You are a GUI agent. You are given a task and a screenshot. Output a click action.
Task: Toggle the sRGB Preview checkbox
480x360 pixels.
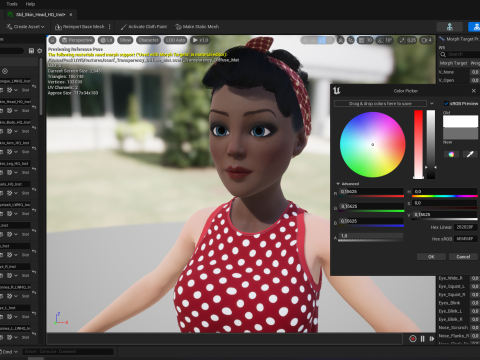[446, 104]
